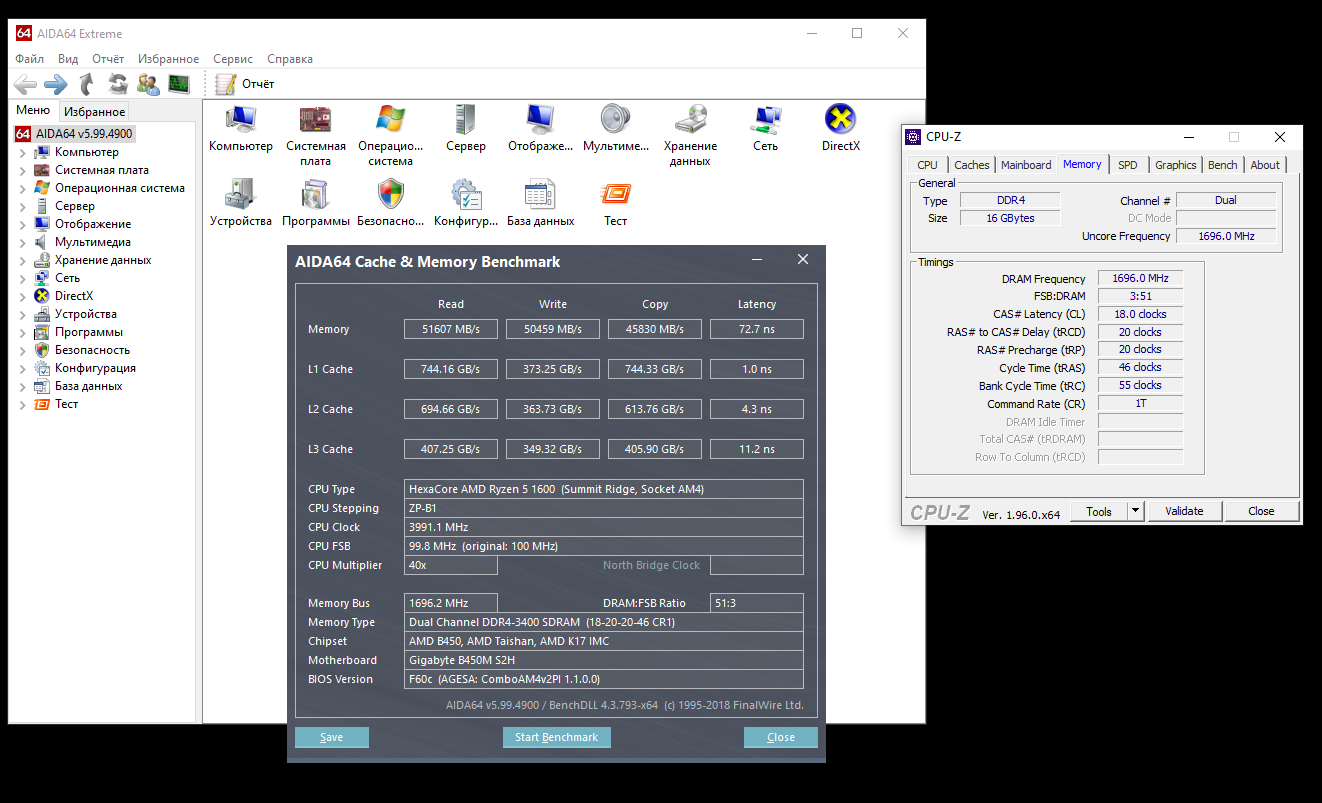This screenshot has height=803, width=1322.
Task: Click the Memory Read value 51607 MB/s
Action: 451,329
